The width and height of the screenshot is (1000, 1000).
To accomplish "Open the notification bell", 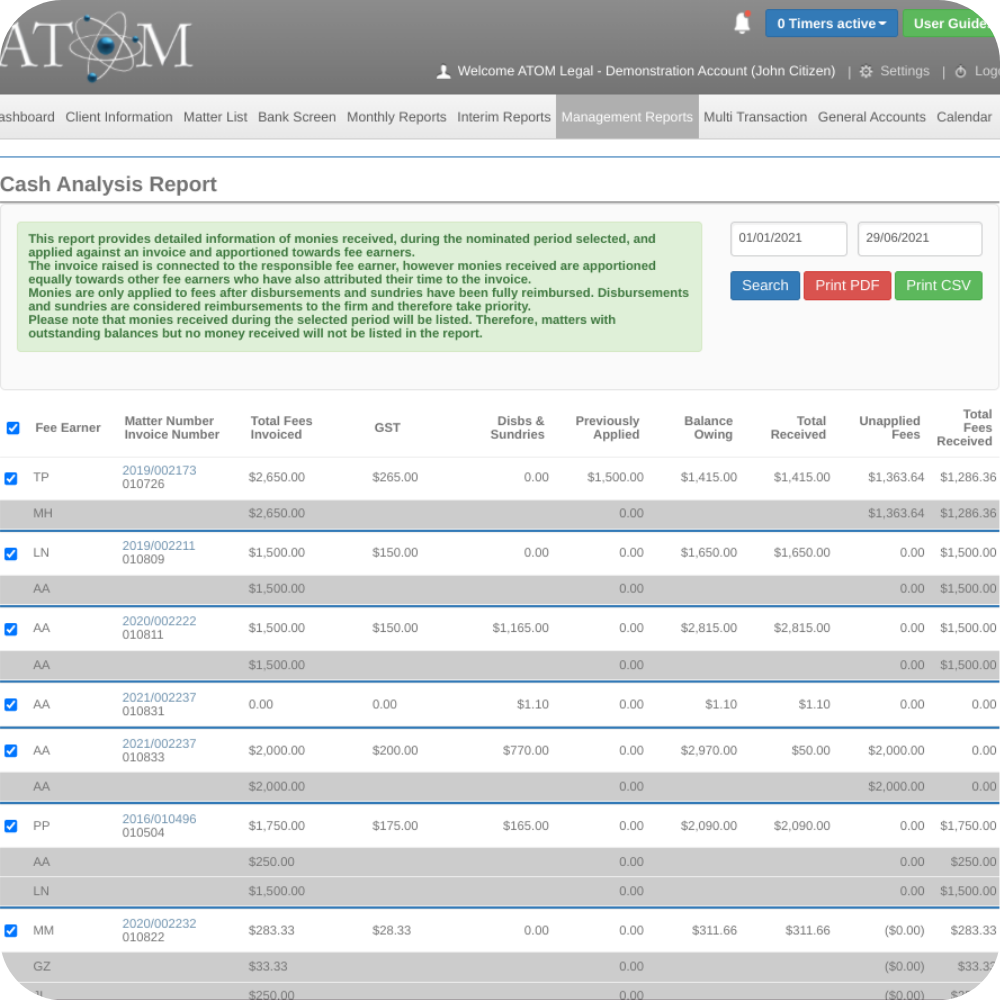I will 741,22.
